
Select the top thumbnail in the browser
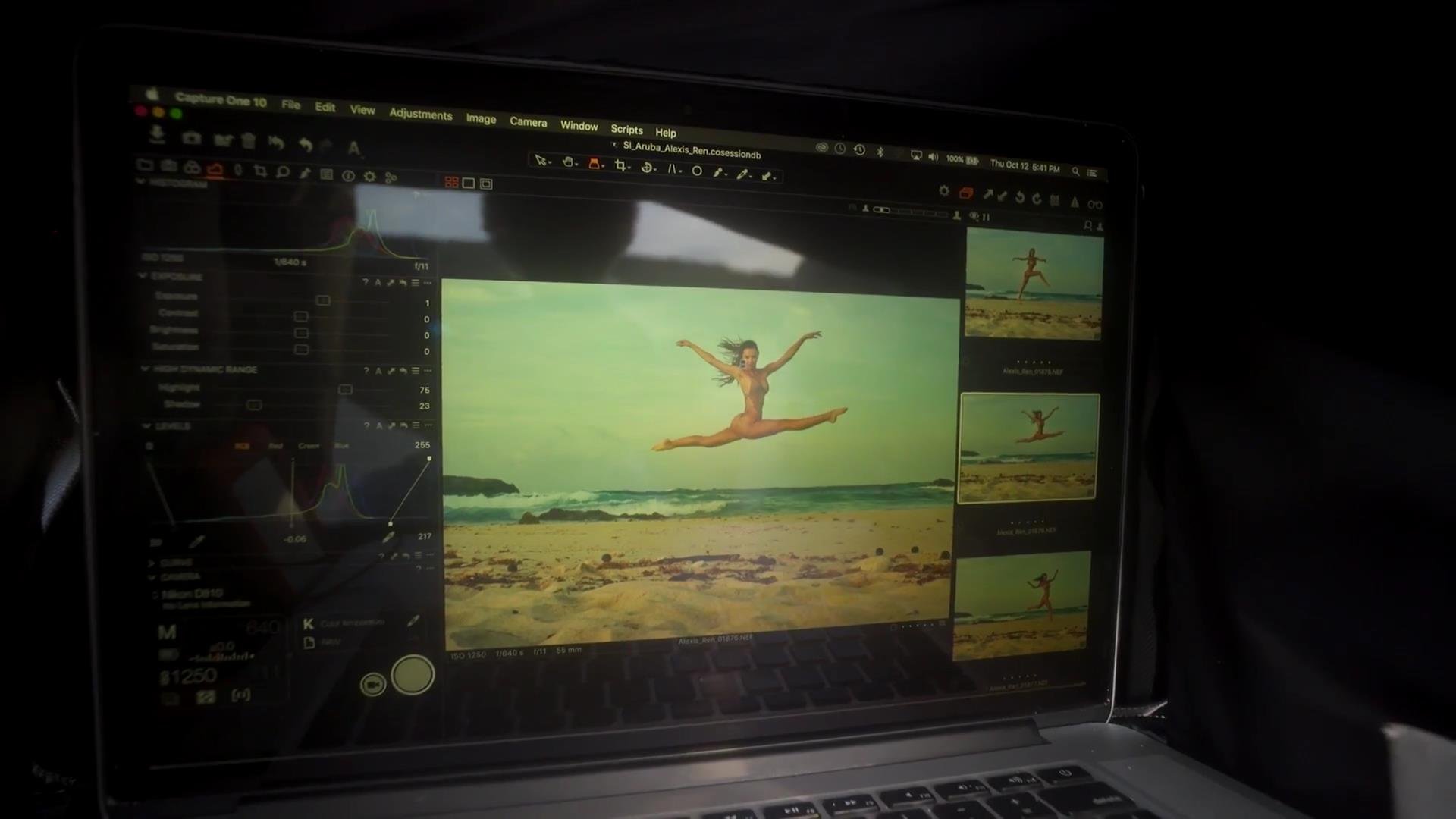click(x=1034, y=284)
